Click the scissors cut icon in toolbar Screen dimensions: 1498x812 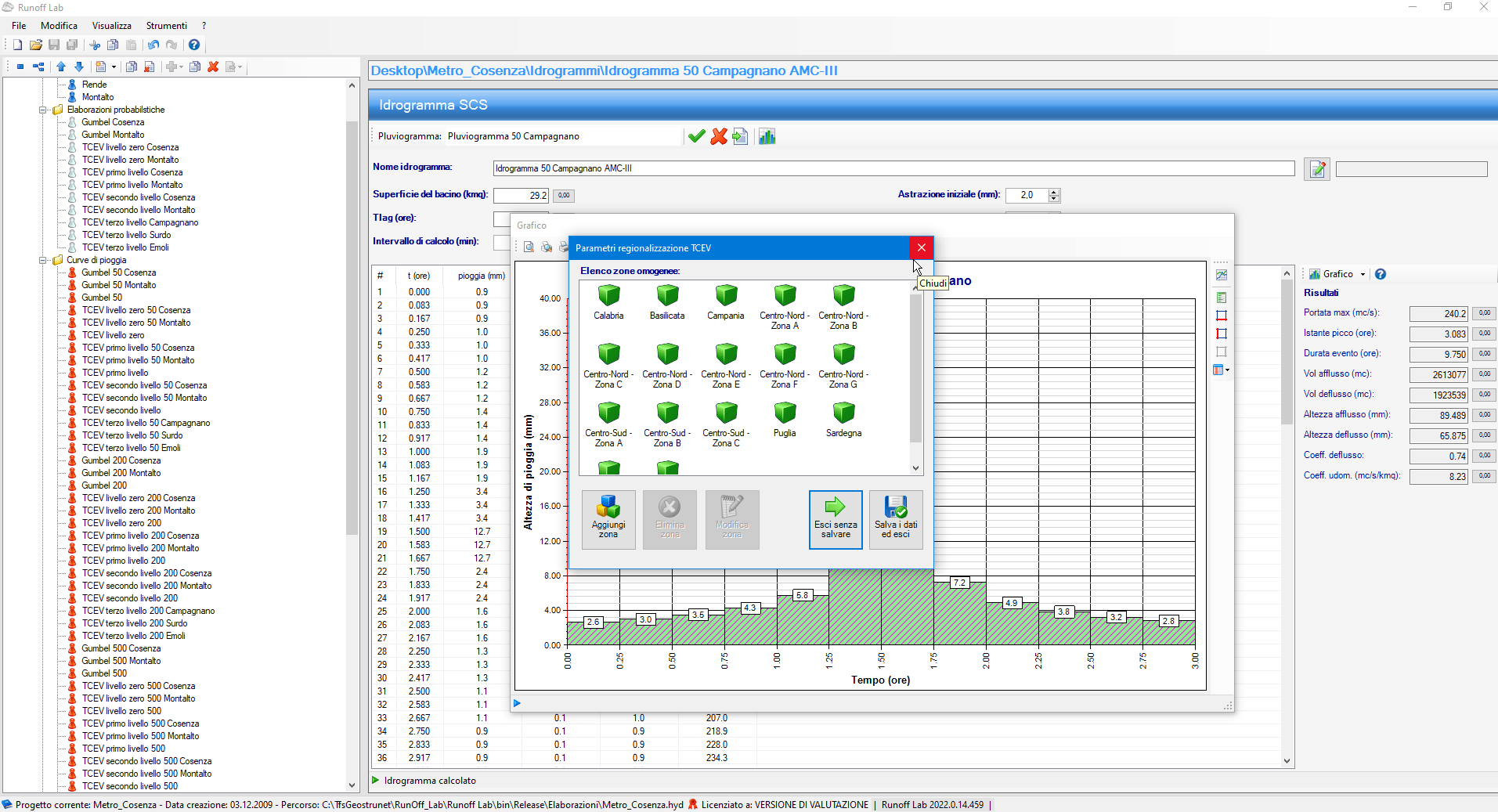95,45
